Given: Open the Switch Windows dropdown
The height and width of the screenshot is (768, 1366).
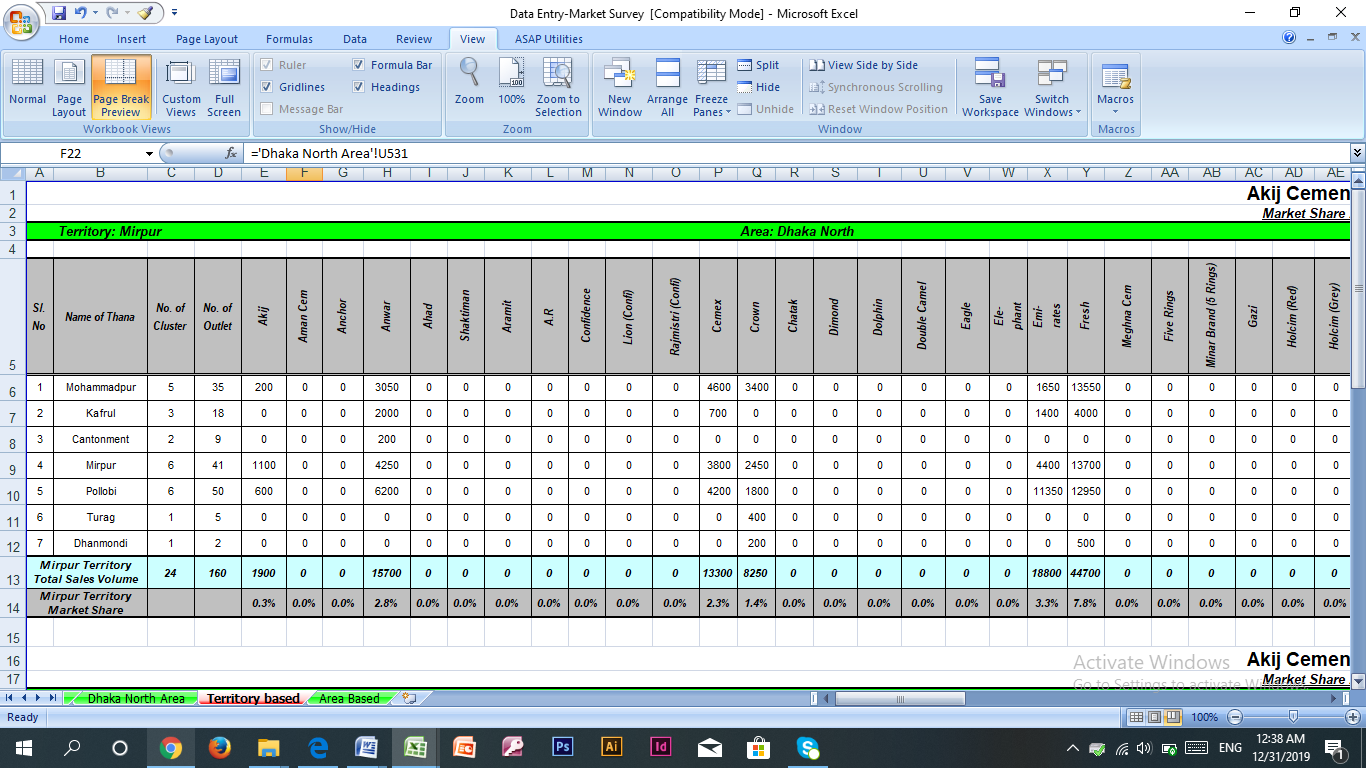Looking at the screenshot, I should 1078,113.
